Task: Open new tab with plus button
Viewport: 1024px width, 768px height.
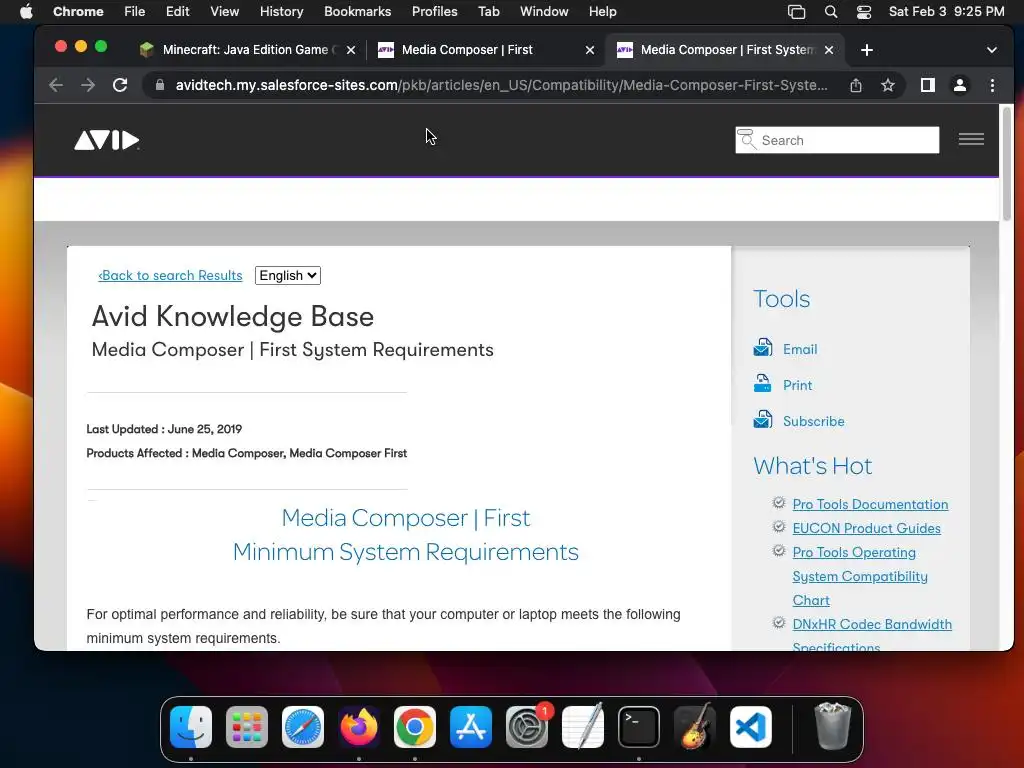Action: (x=867, y=50)
